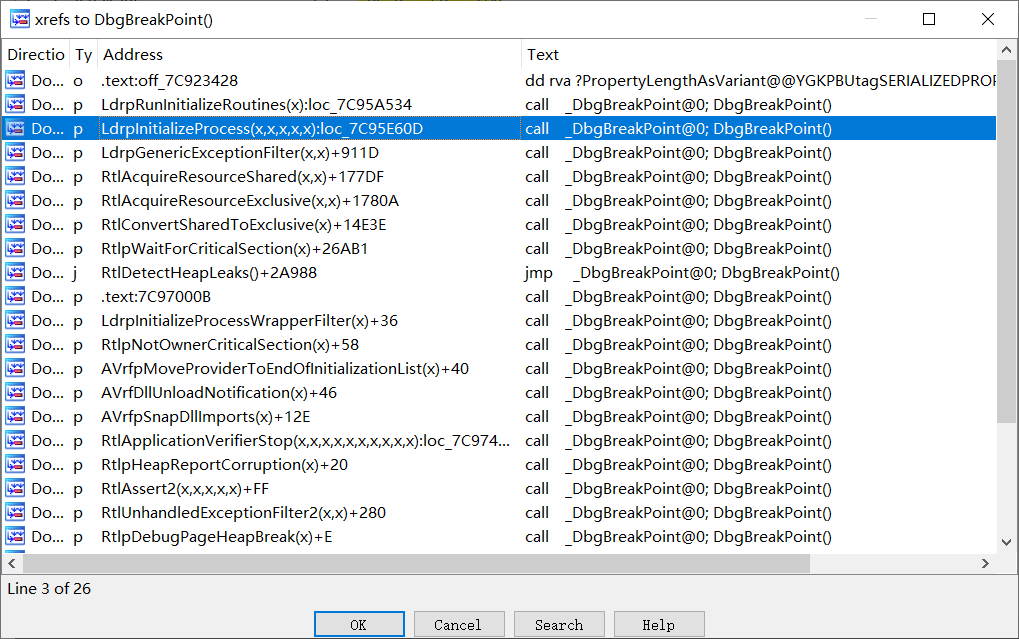Click the Help button
The height and width of the screenshot is (639, 1019).
(658, 625)
